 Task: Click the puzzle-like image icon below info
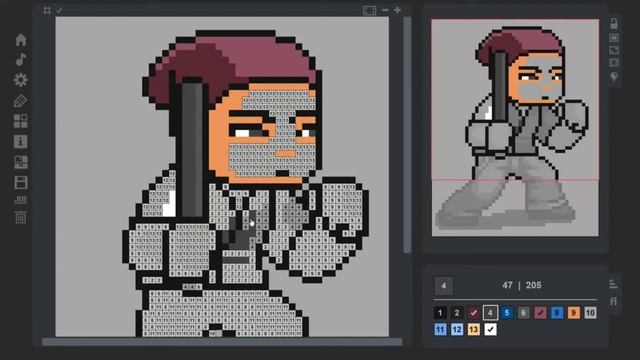(20, 162)
